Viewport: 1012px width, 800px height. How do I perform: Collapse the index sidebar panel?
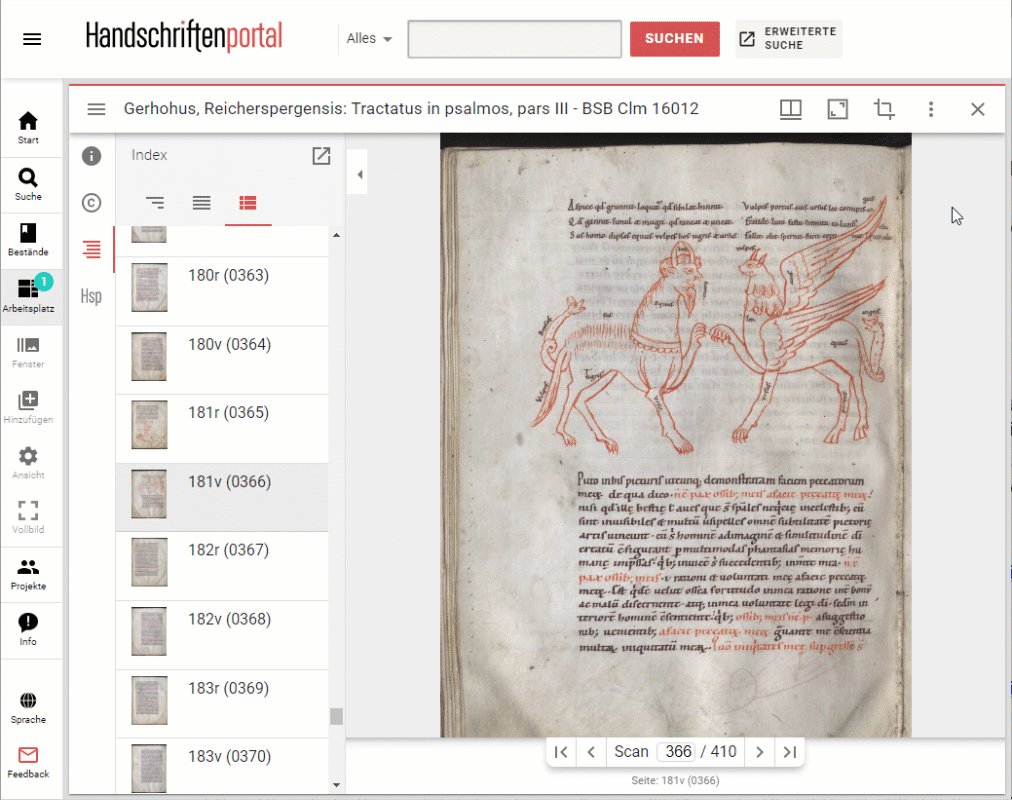click(358, 172)
